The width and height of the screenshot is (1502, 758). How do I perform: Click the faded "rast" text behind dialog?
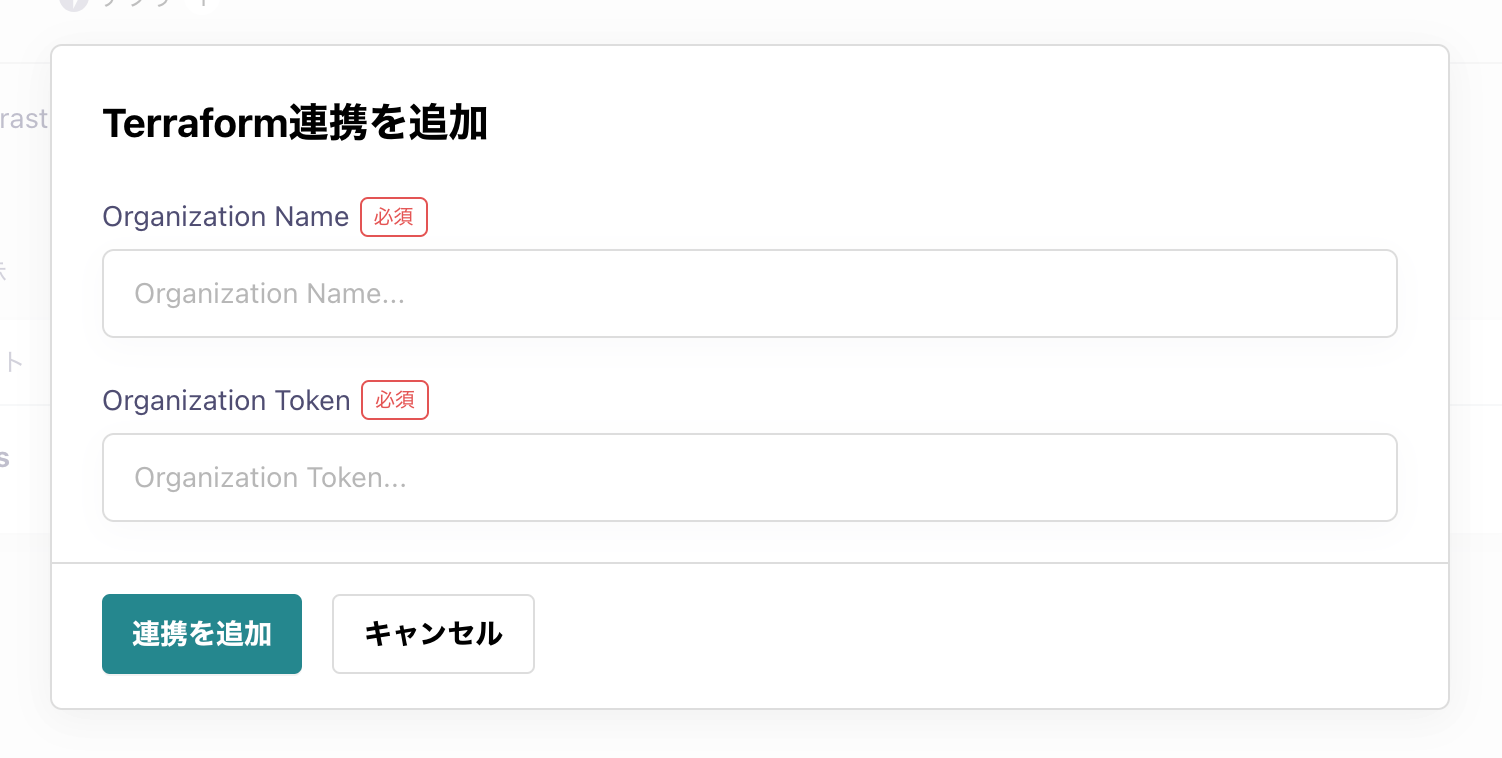click(24, 119)
